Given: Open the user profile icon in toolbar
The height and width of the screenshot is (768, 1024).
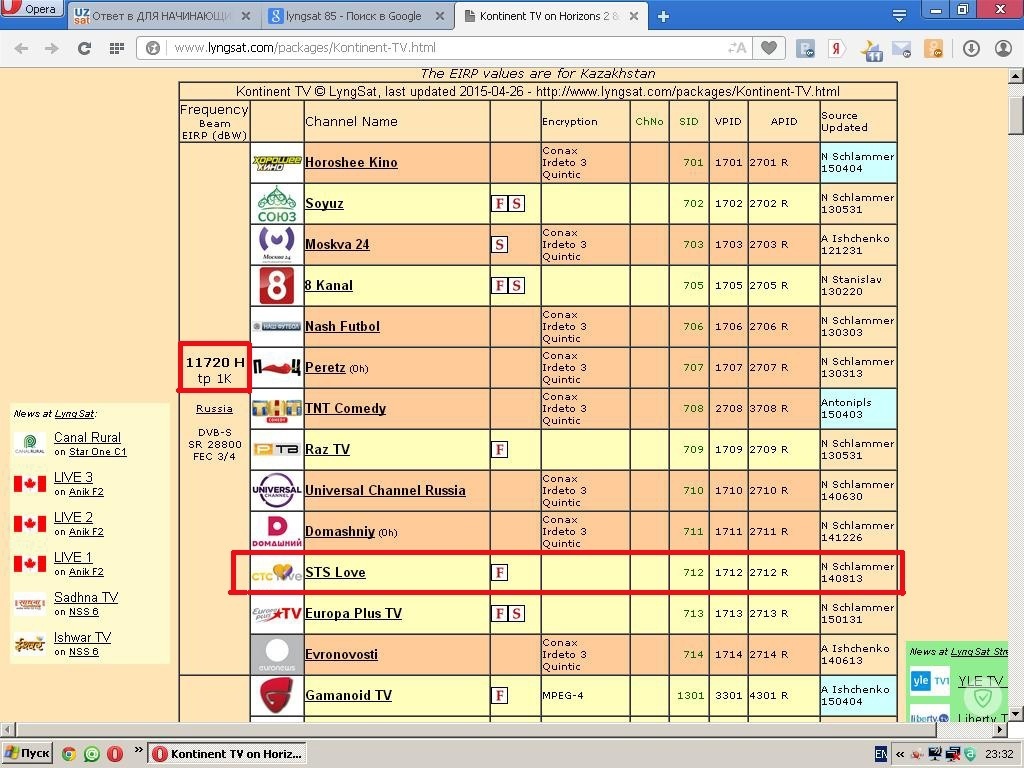Looking at the screenshot, I should pyautogui.click(x=1003, y=48).
